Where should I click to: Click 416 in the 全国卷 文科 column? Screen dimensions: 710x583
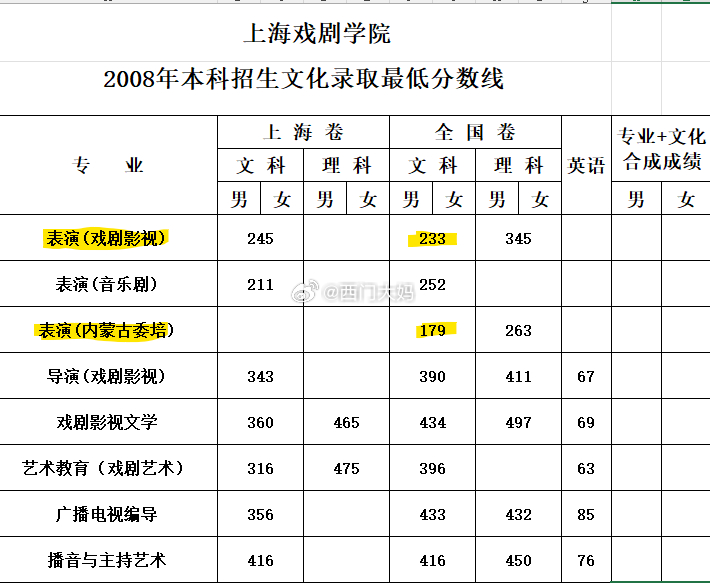(x=432, y=560)
